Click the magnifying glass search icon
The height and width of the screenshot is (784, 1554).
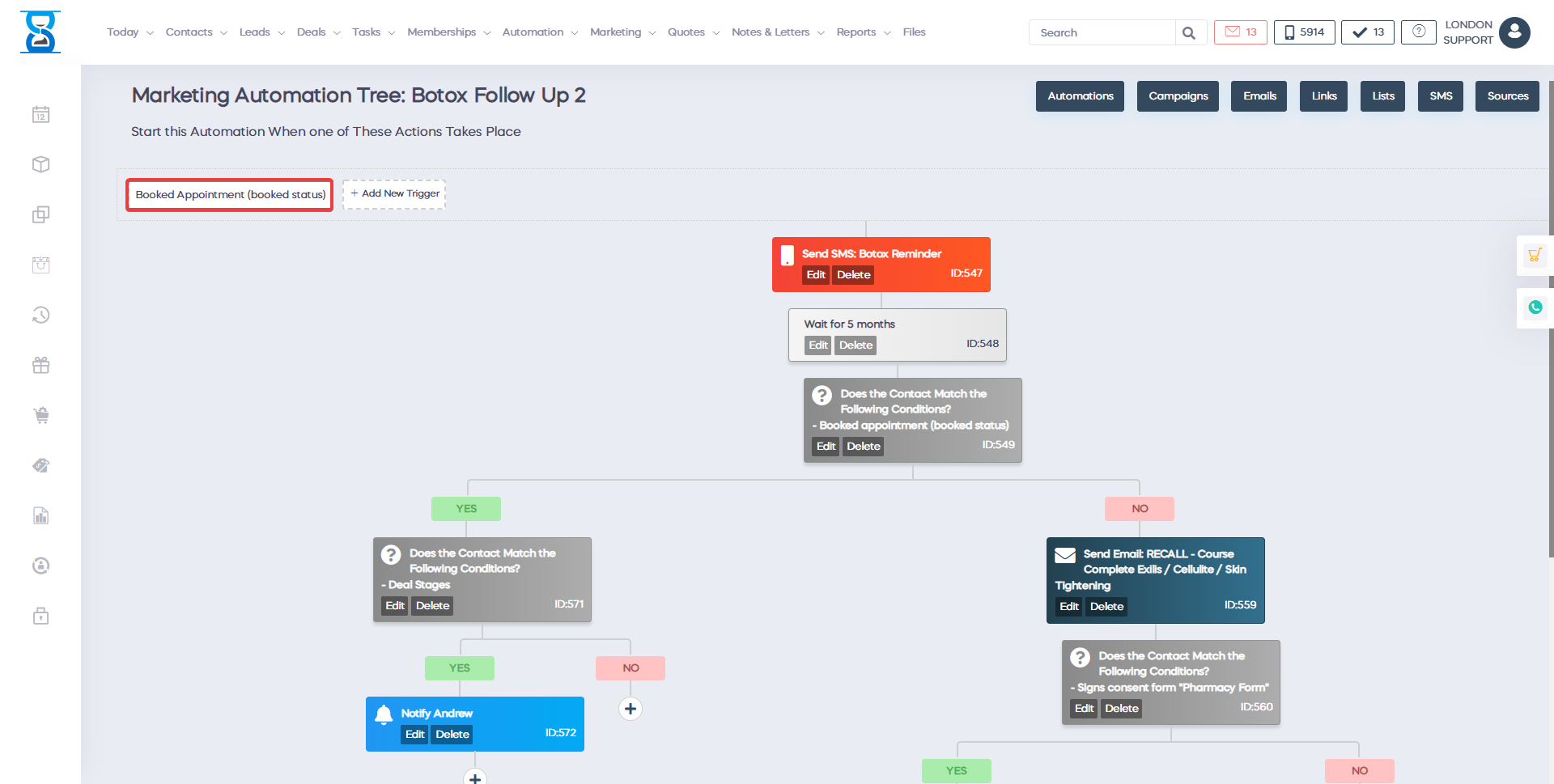tap(1188, 33)
